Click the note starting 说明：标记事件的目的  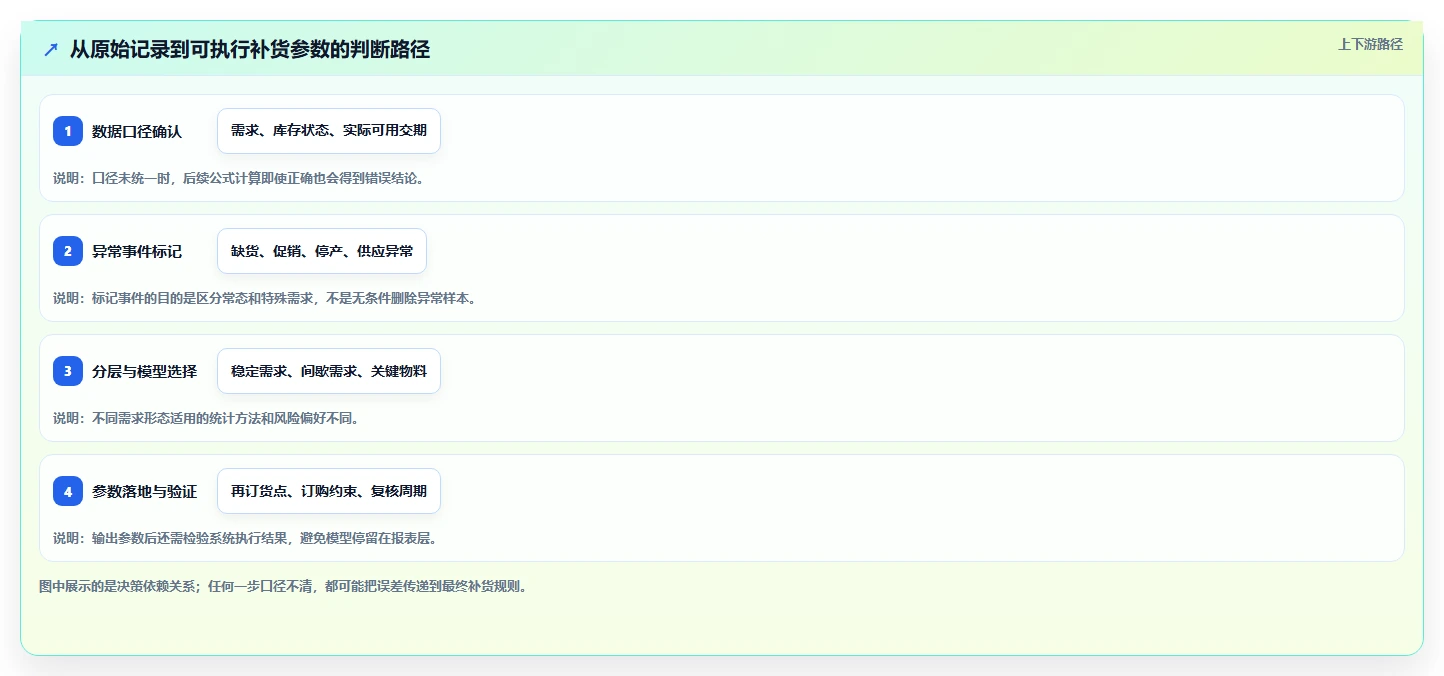264,298
